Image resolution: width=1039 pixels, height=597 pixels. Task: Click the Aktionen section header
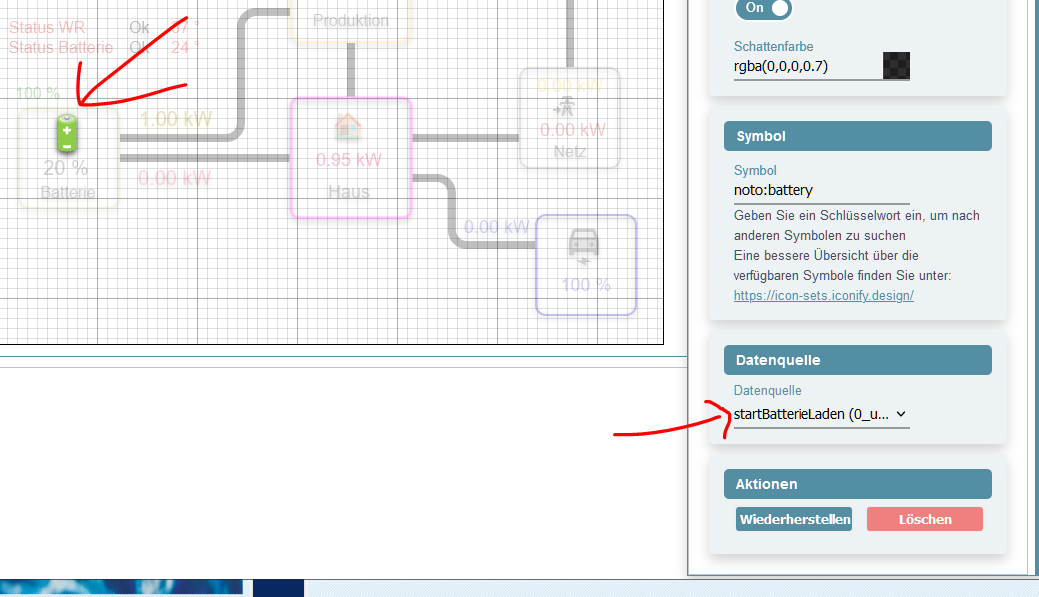coord(857,484)
